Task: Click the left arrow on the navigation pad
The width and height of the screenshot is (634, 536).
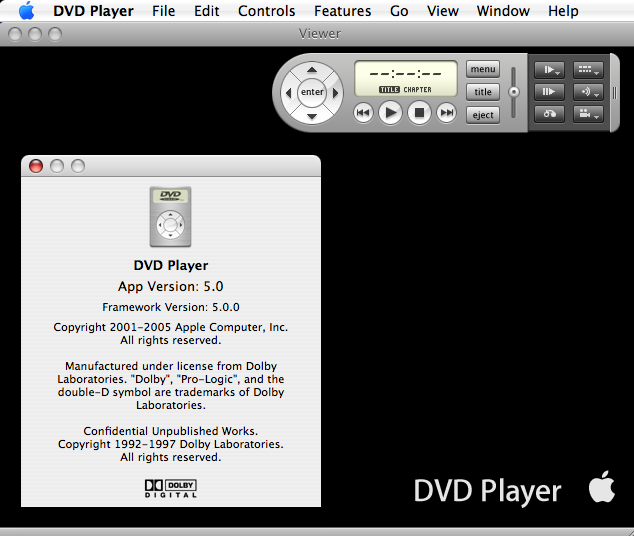Action: pyautogui.click(x=288, y=93)
